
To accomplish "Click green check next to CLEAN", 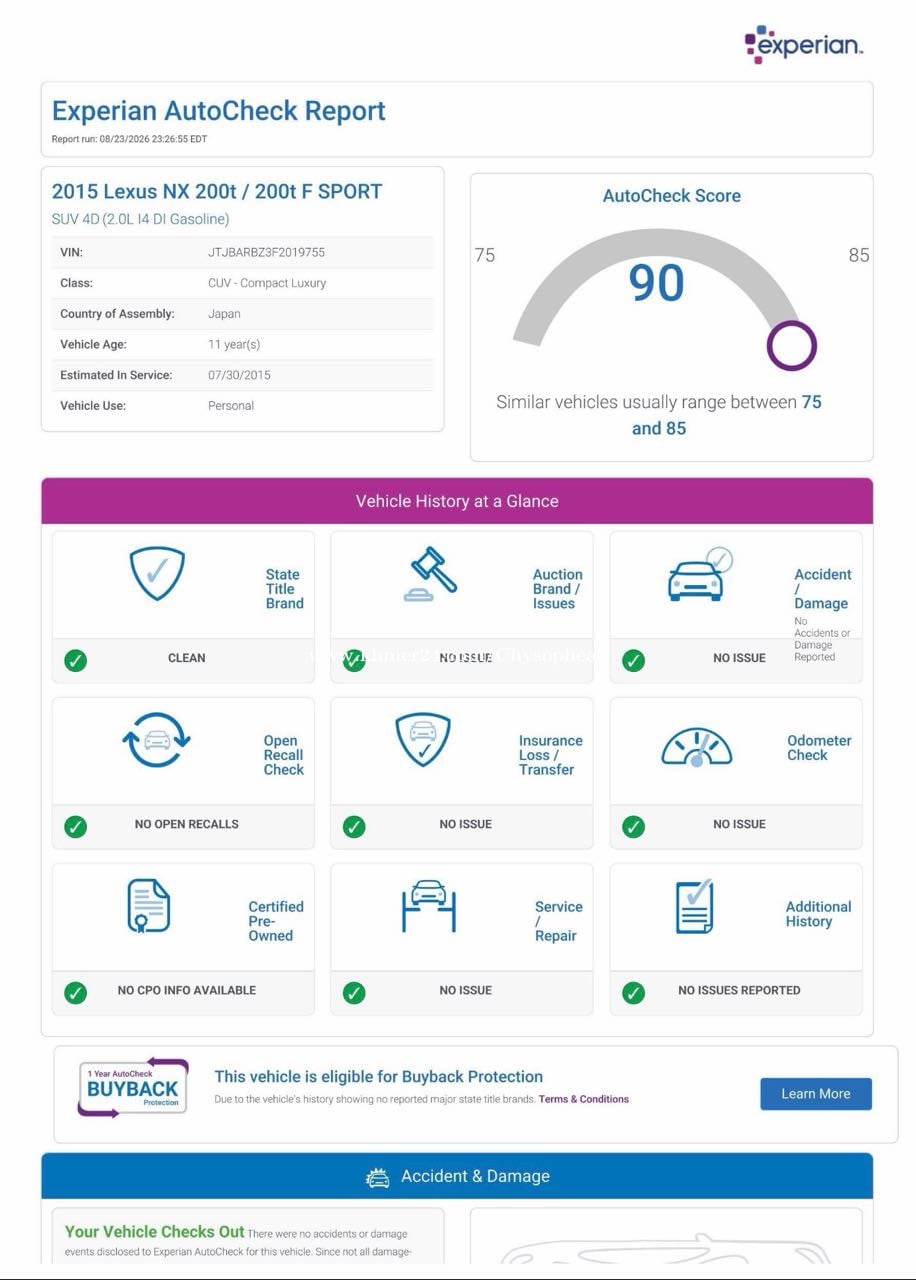I will pos(75,660).
